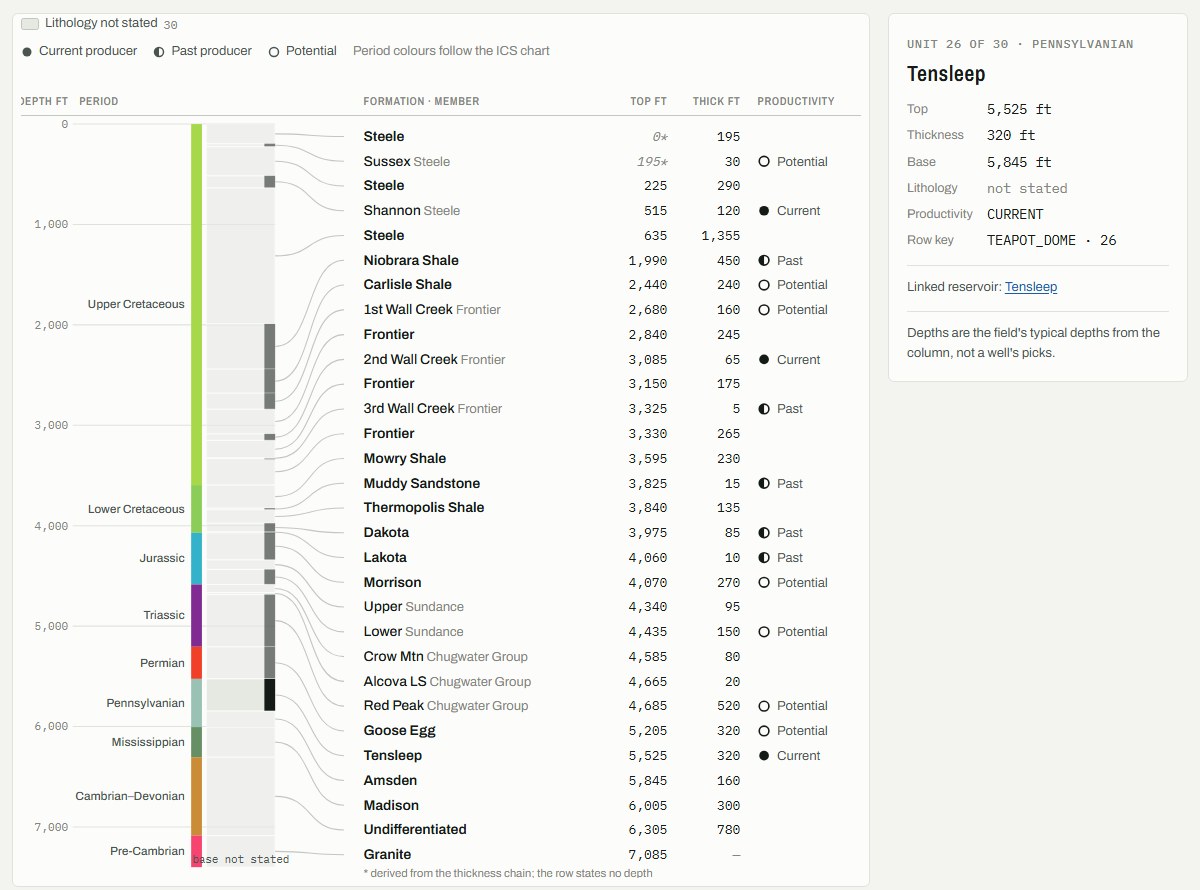Click the row key TEAPOT_DOME · 26
1200x890 pixels.
(1052, 240)
